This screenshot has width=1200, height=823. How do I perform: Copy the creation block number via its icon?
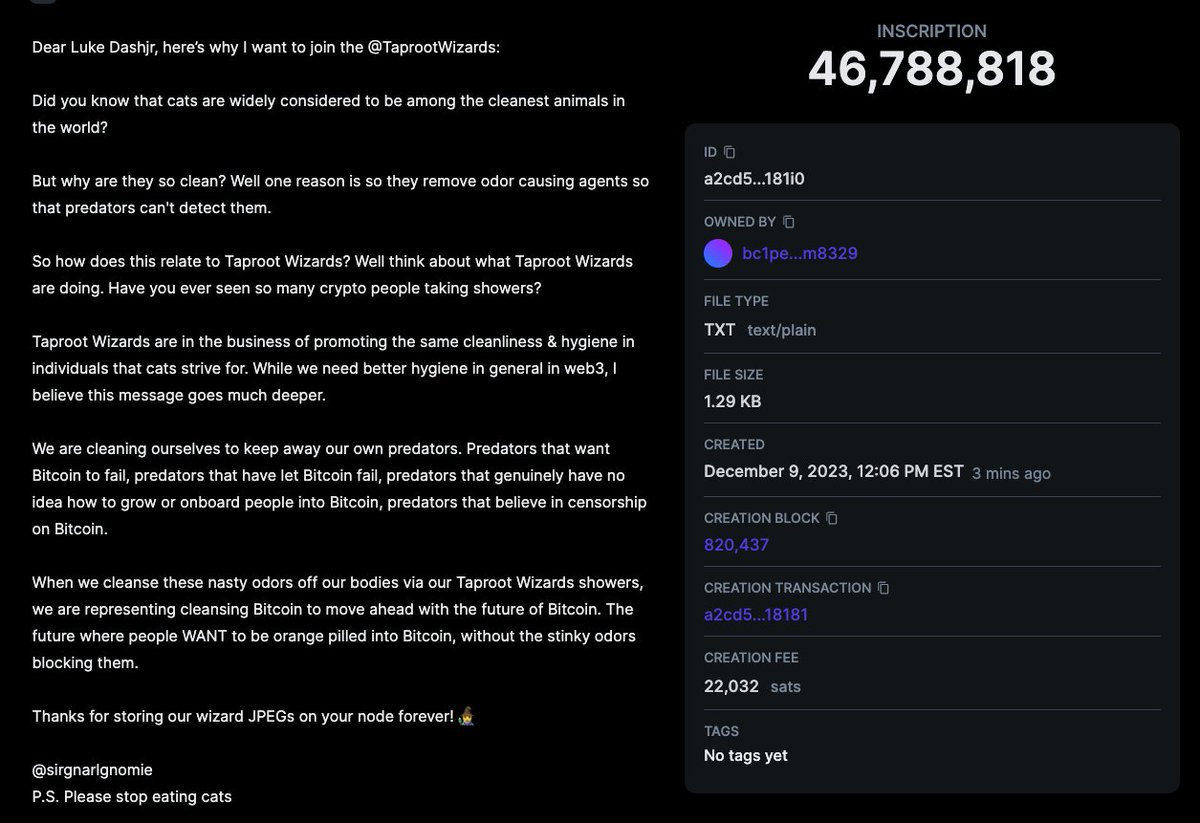pyautogui.click(x=832, y=518)
